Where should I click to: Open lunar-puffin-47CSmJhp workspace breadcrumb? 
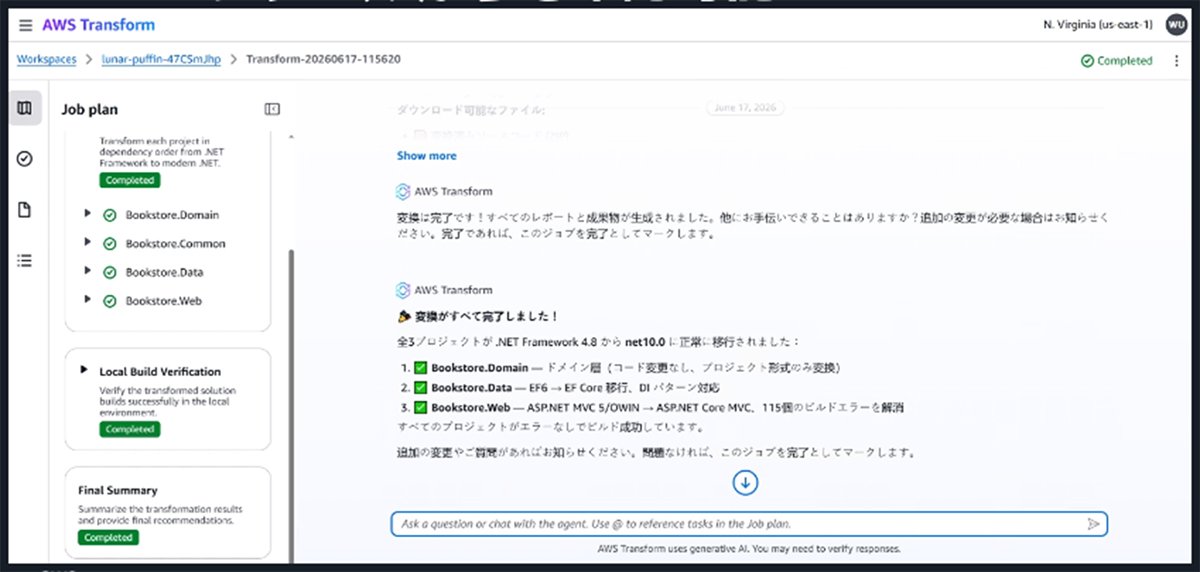tap(162, 59)
